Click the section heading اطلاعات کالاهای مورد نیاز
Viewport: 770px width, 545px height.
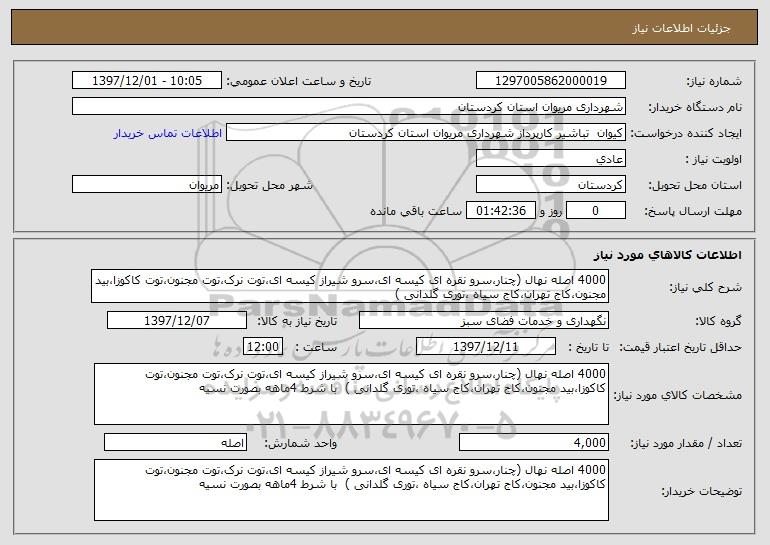click(x=667, y=255)
